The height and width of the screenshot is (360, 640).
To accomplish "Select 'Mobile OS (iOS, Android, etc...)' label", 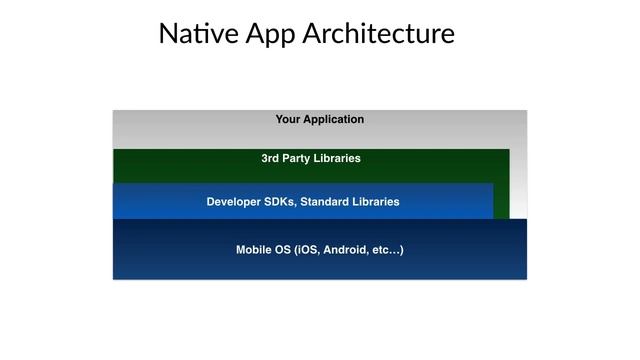I will click(x=320, y=250).
